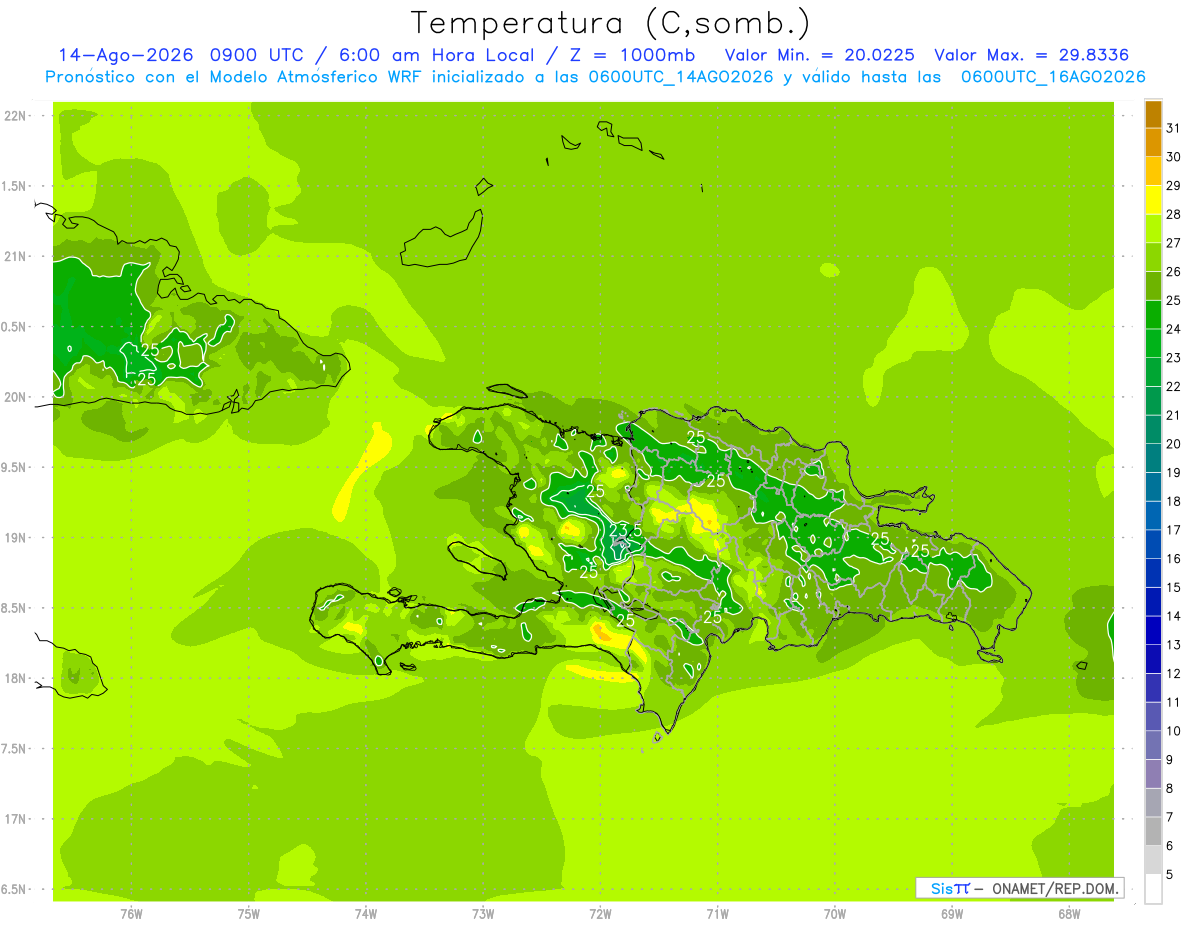Screen dimensions: 1200x927
Task: Click the initialization stamp "0600UTC_14AGO2026"
Action: pyautogui.click(x=681, y=77)
